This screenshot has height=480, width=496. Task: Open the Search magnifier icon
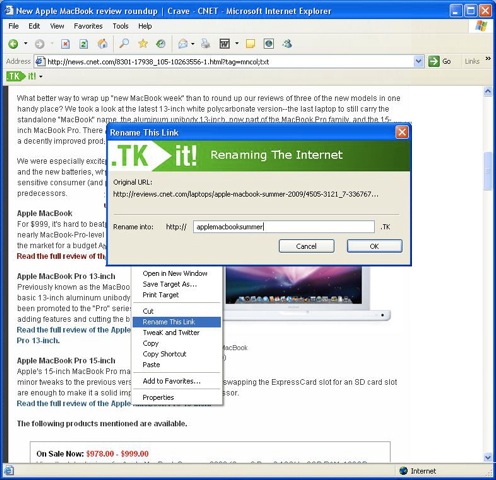pos(124,43)
